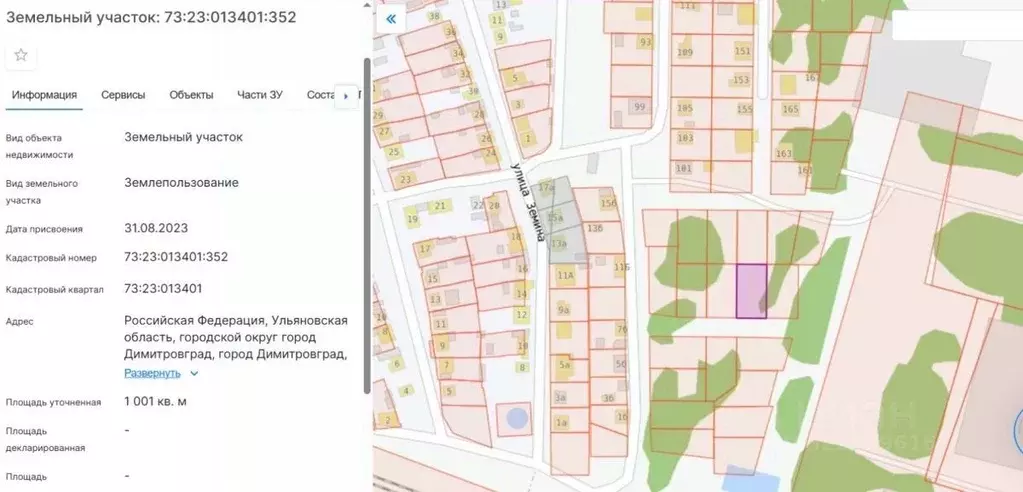
Task: Select the highlighted purple parcel on map
Action: tap(751, 291)
